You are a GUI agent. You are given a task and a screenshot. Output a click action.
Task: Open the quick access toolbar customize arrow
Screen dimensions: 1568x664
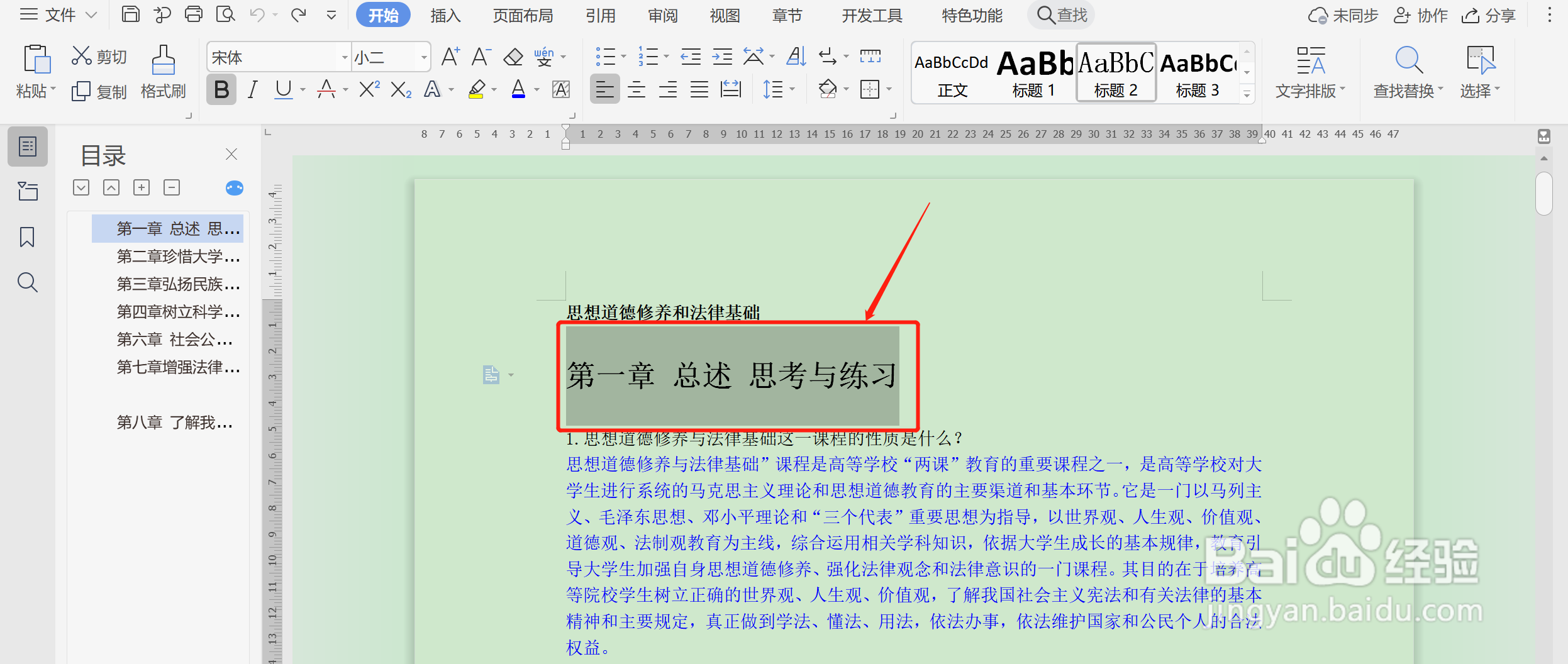[x=331, y=15]
